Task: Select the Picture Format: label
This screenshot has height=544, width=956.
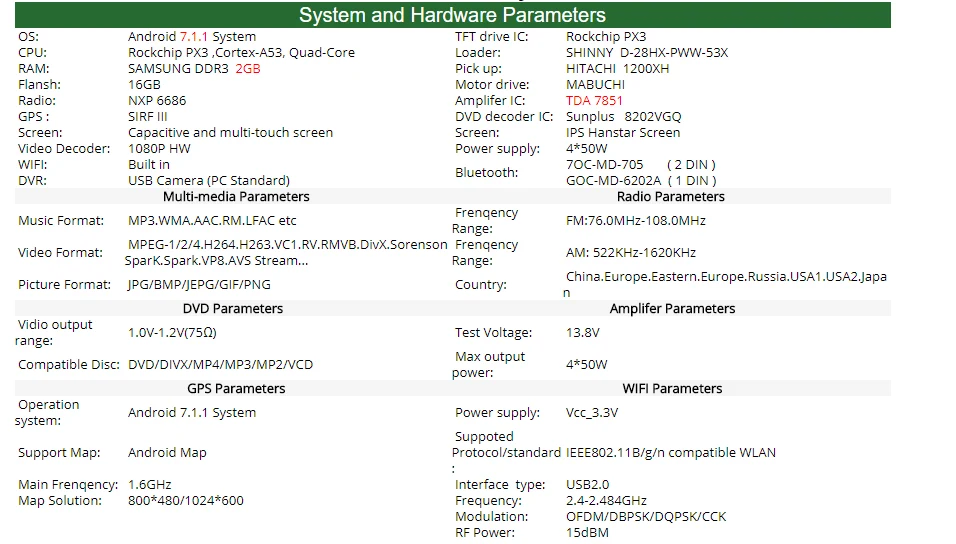Action: click(x=65, y=285)
